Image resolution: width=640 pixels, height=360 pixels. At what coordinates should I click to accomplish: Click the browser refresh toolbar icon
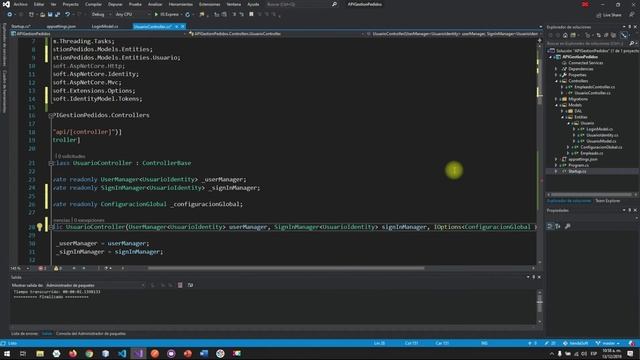point(187,14)
